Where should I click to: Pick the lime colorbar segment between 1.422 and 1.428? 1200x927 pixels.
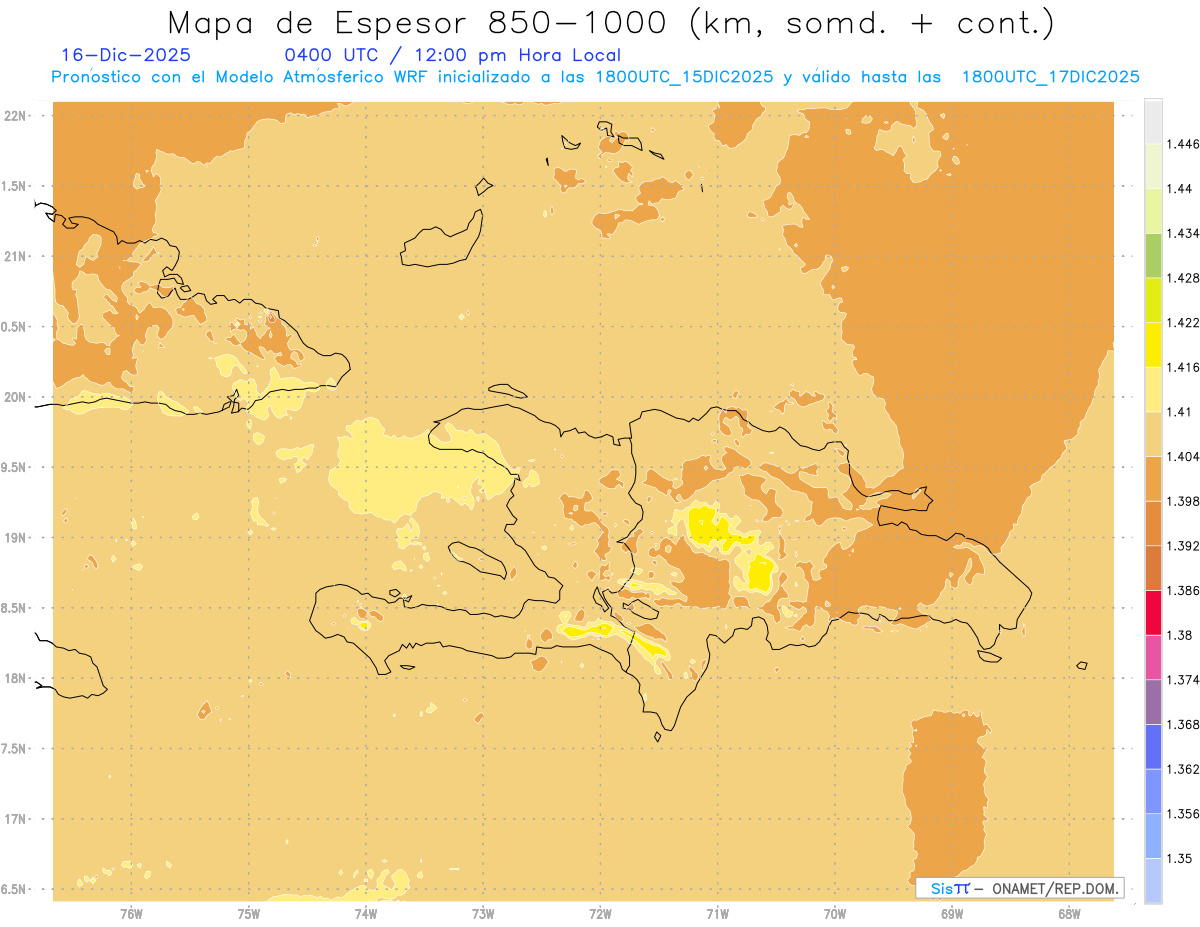coord(1153,300)
